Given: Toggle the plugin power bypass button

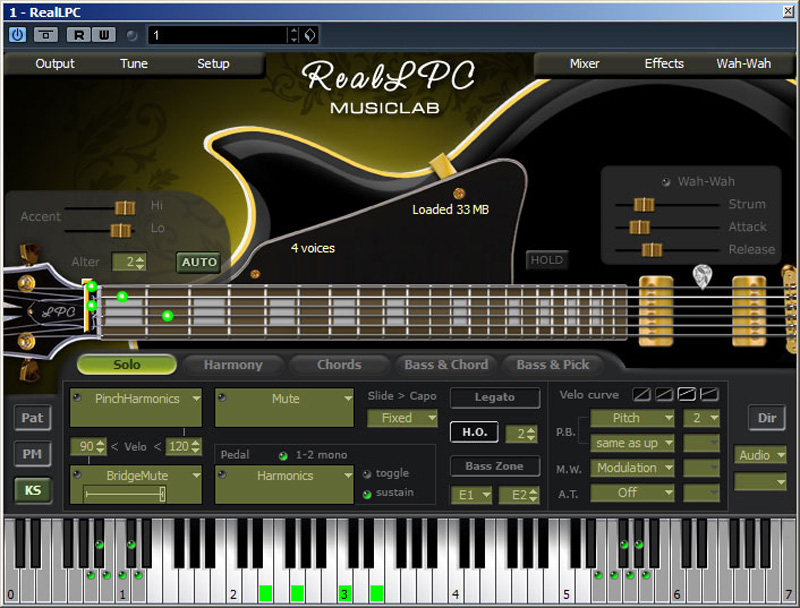Looking at the screenshot, I should tap(17, 35).
